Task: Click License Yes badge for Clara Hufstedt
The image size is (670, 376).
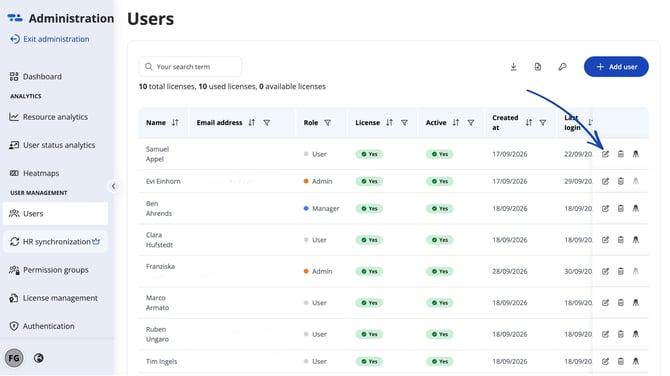Action: (x=369, y=240)
